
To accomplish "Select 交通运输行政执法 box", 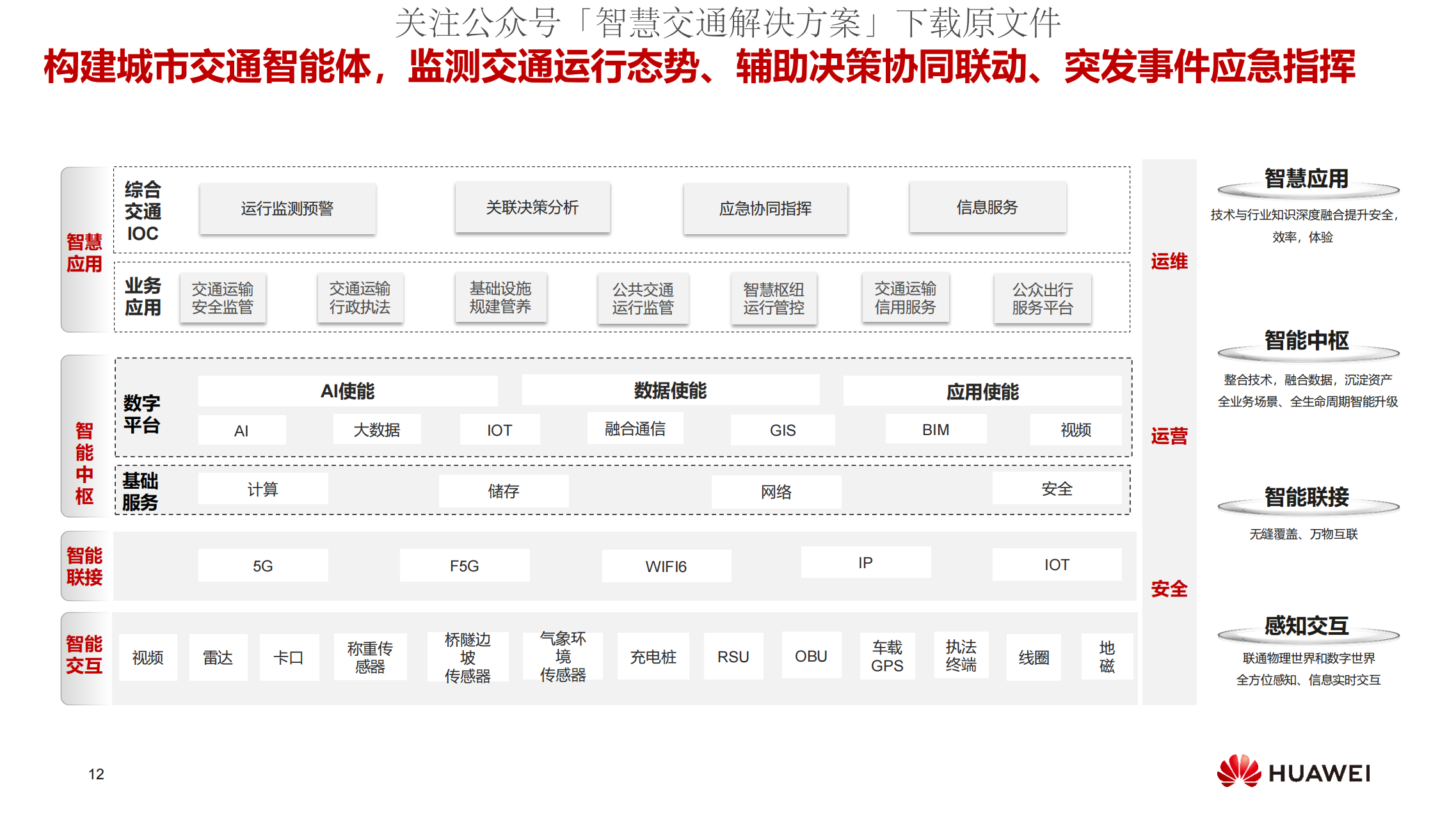I will click(x=360, y=298).
